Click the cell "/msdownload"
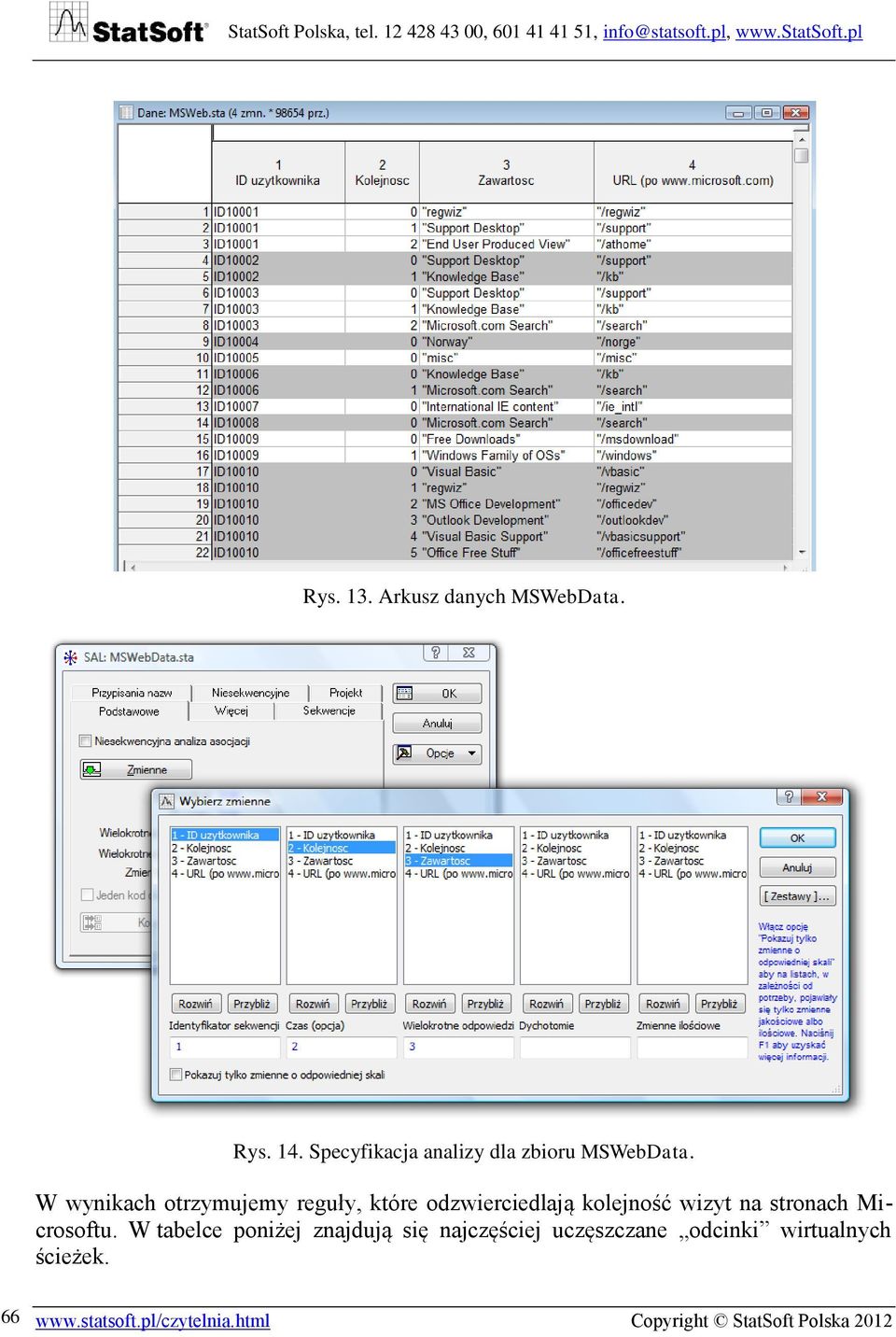 point(693,439)
